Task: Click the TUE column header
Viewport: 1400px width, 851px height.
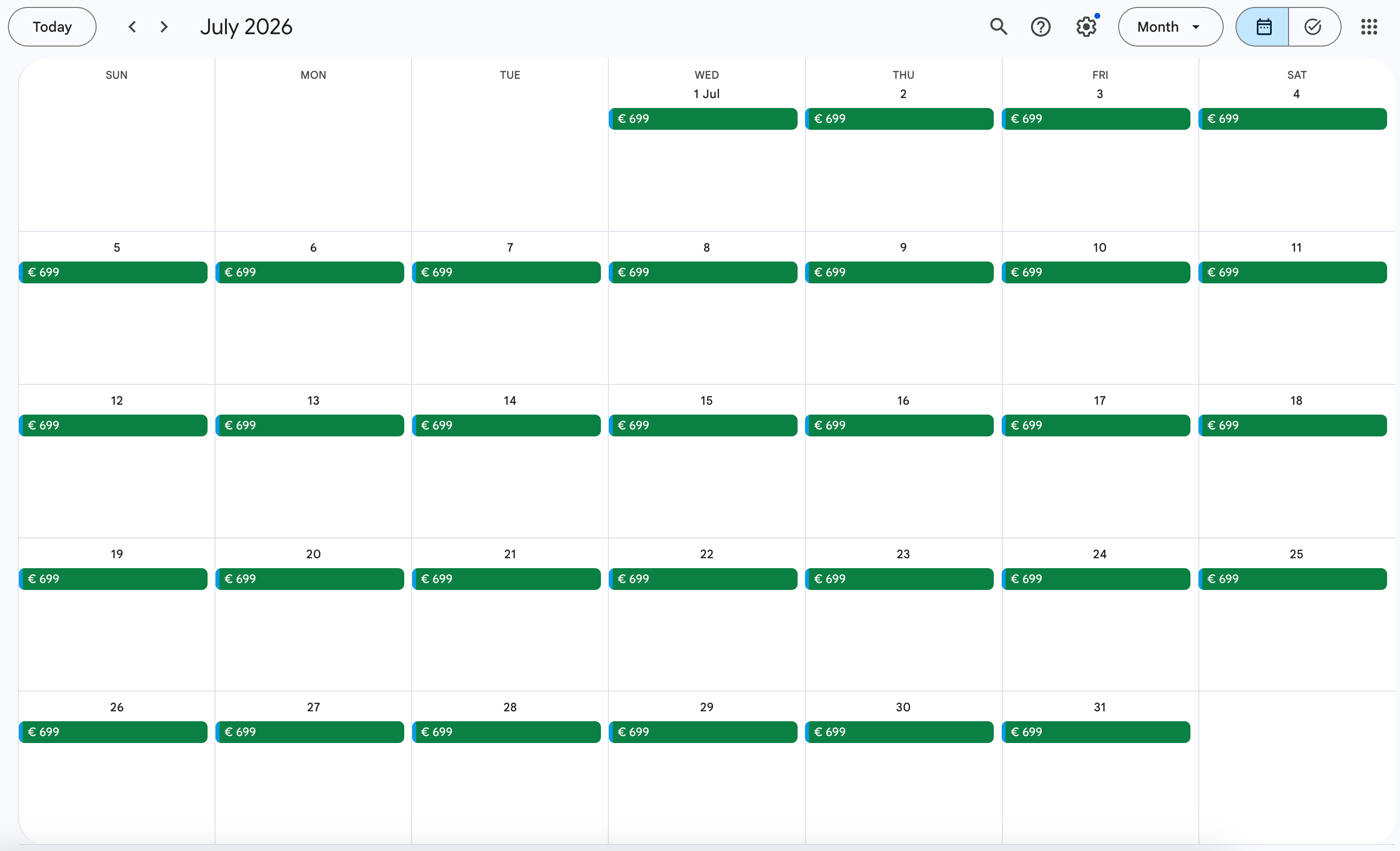Action: (510, 75)
